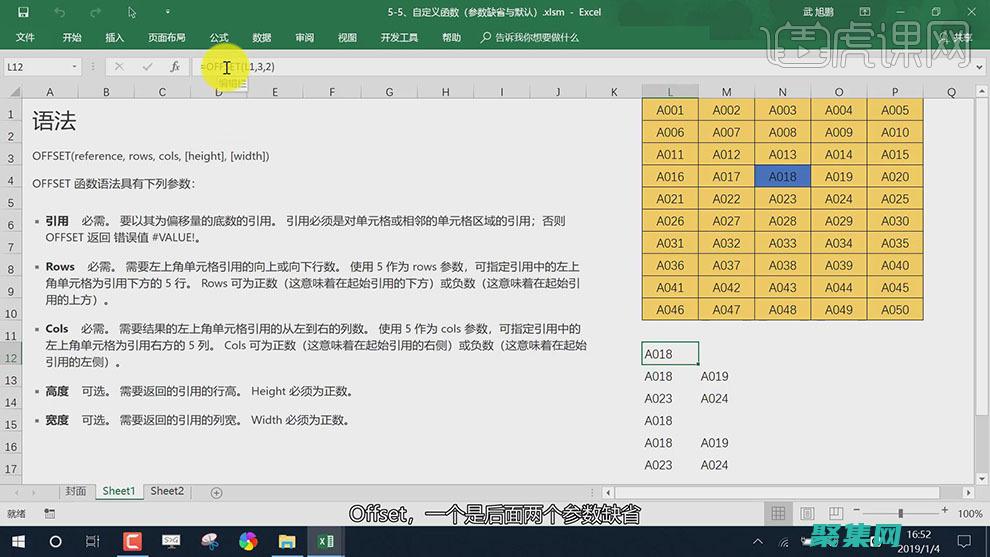
Task: Click cell containing A046
Action: click(670, 309)
